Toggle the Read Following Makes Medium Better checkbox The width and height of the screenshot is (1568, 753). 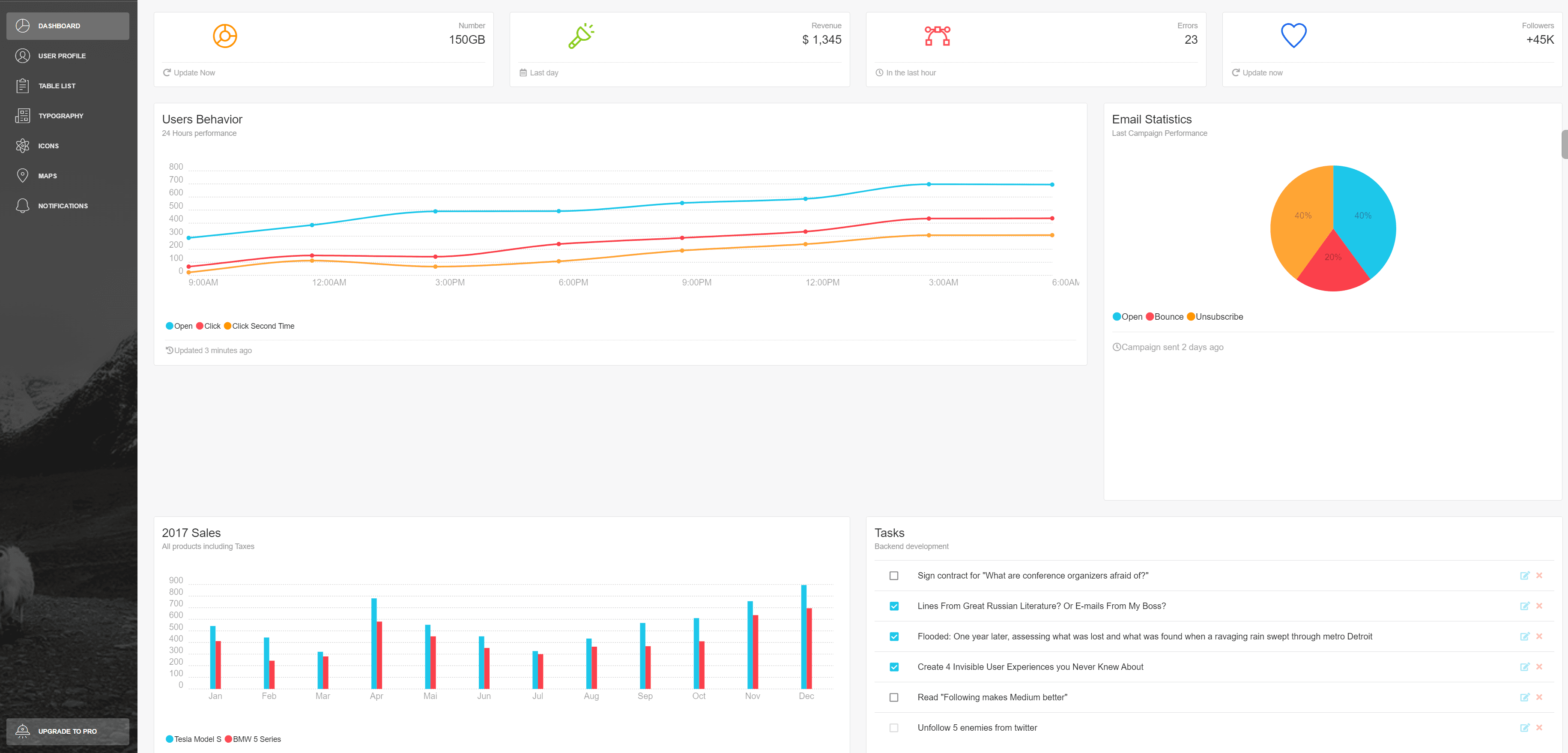893,697
